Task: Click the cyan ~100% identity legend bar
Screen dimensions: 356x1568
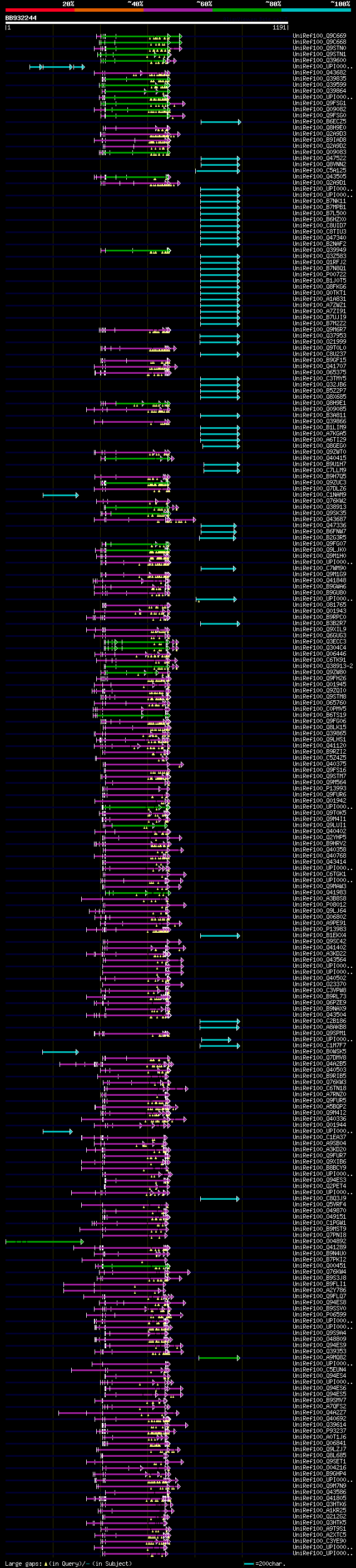Action: [x=317, y=10]
